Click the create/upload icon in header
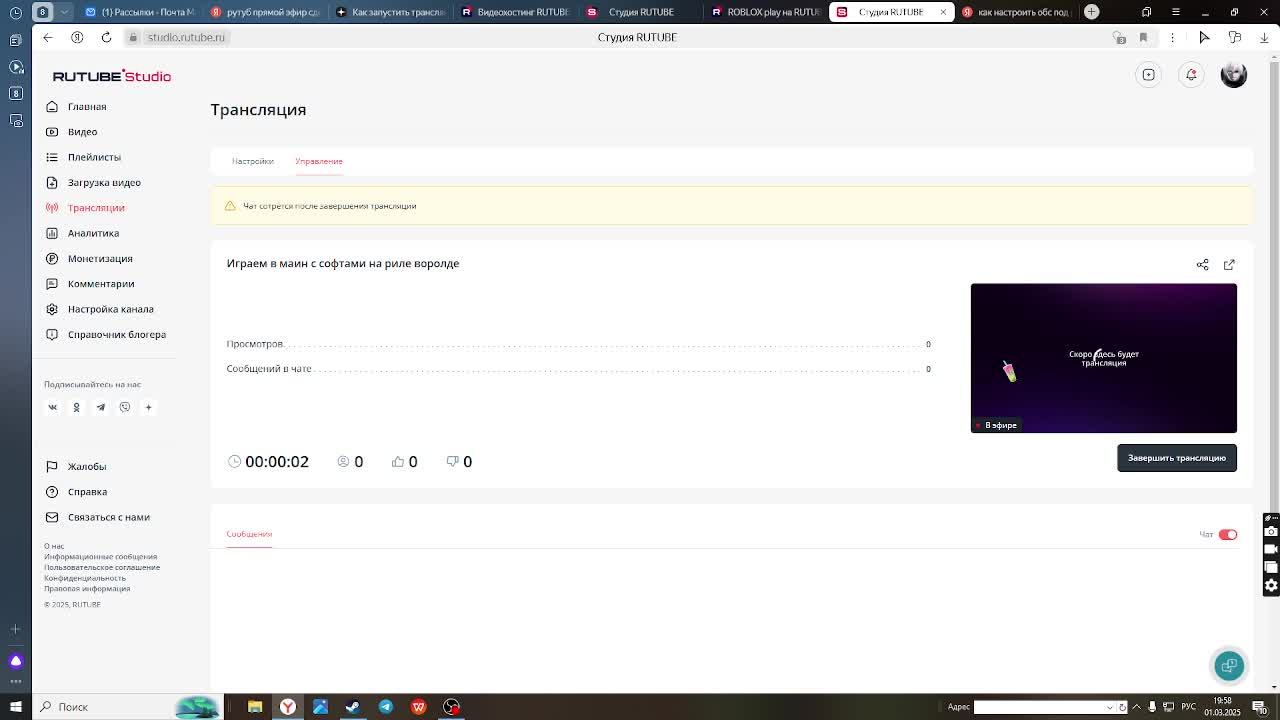The height and width of the screenshot is (720, 1280). [1149, 75]
